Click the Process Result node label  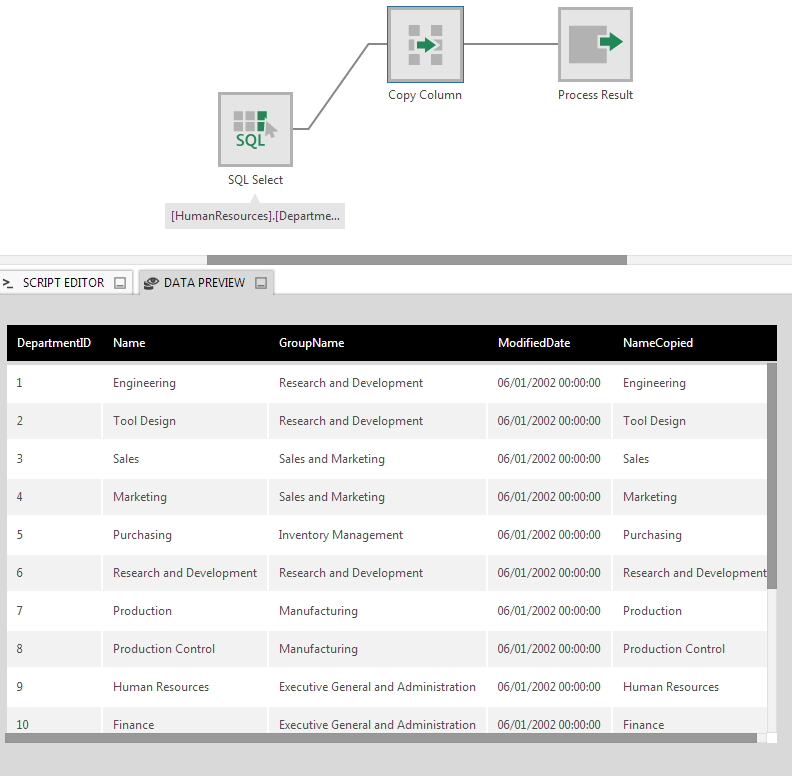[595, 95]
